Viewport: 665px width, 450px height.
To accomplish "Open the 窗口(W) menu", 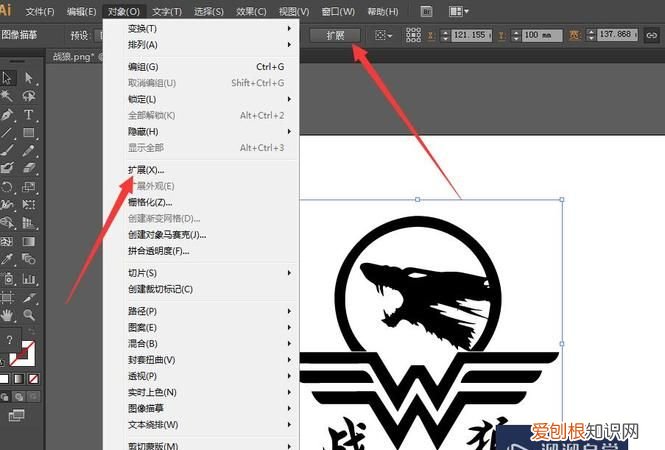I will pos(338,12).
